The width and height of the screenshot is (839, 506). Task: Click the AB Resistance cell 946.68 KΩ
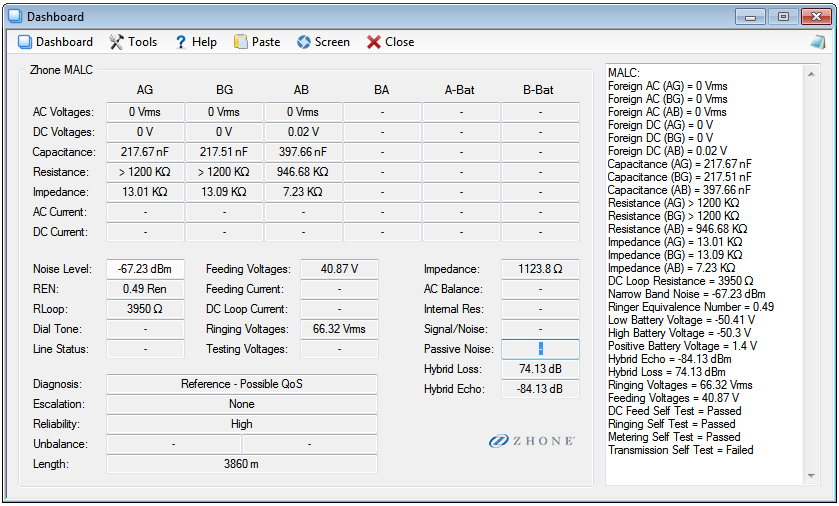[302, 172]
